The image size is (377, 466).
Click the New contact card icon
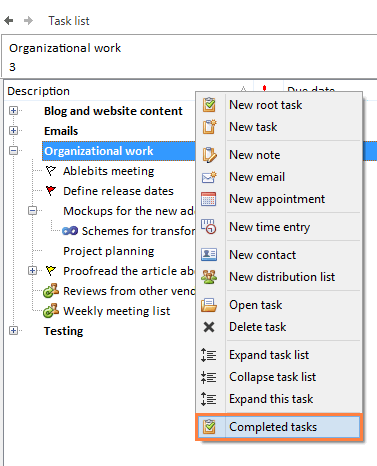(209, 255)
